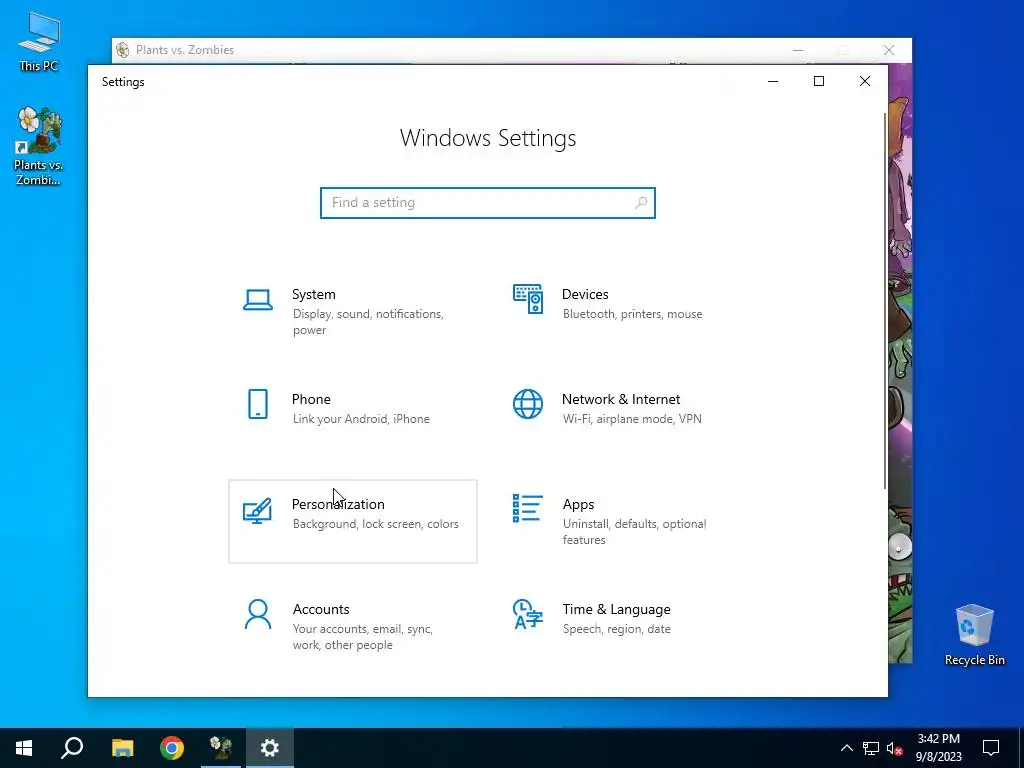Click the search magnifier in Find a setting
1024x768 pixels.
641,203
